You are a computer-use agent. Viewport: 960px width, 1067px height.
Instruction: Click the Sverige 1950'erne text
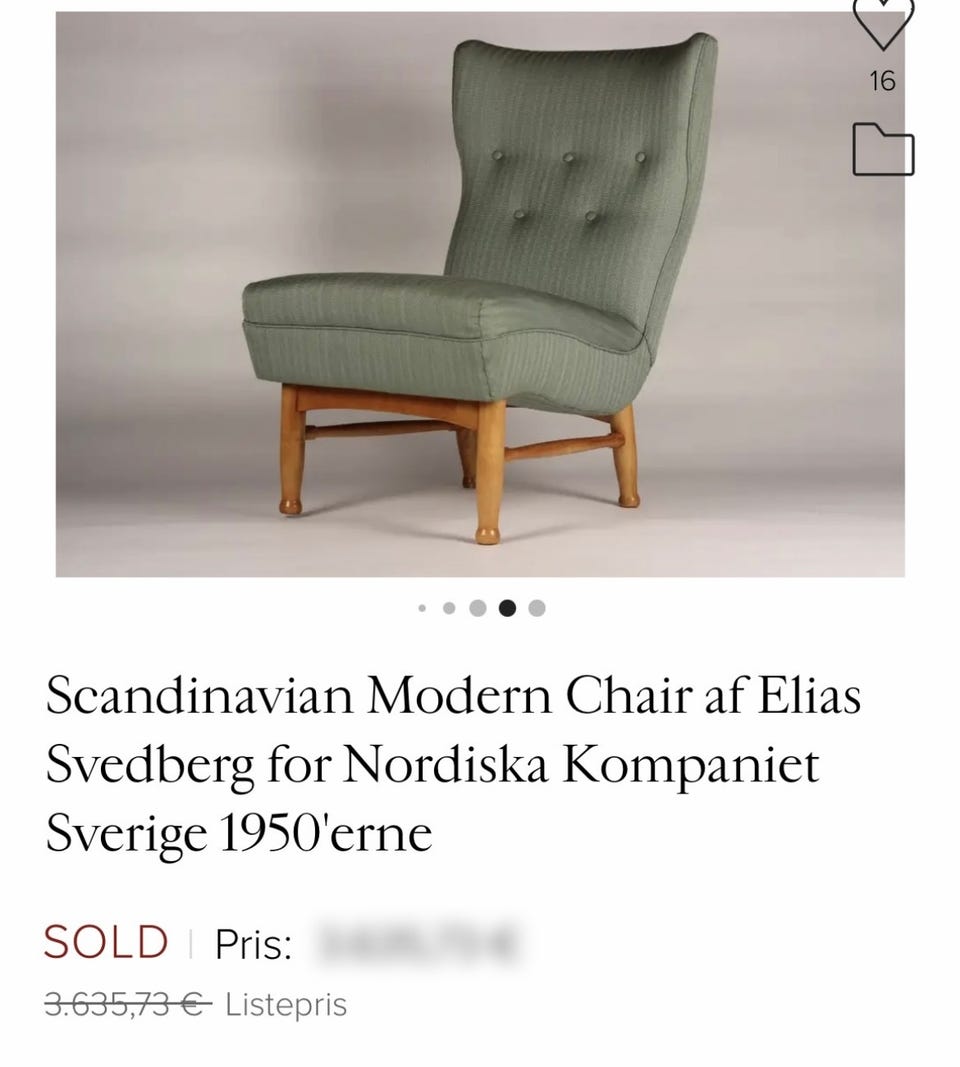click(238, 833)
